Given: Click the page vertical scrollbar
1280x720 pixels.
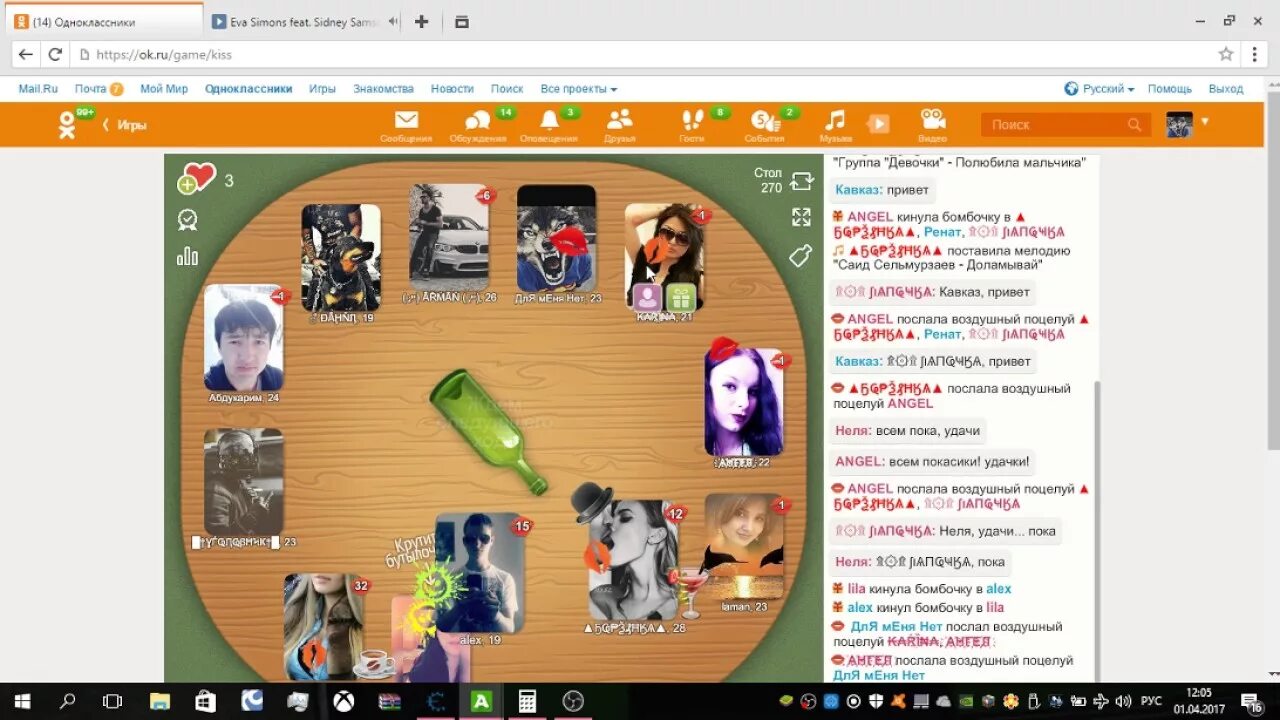Looking at the screenshot, I should (x=1272, y=270).
